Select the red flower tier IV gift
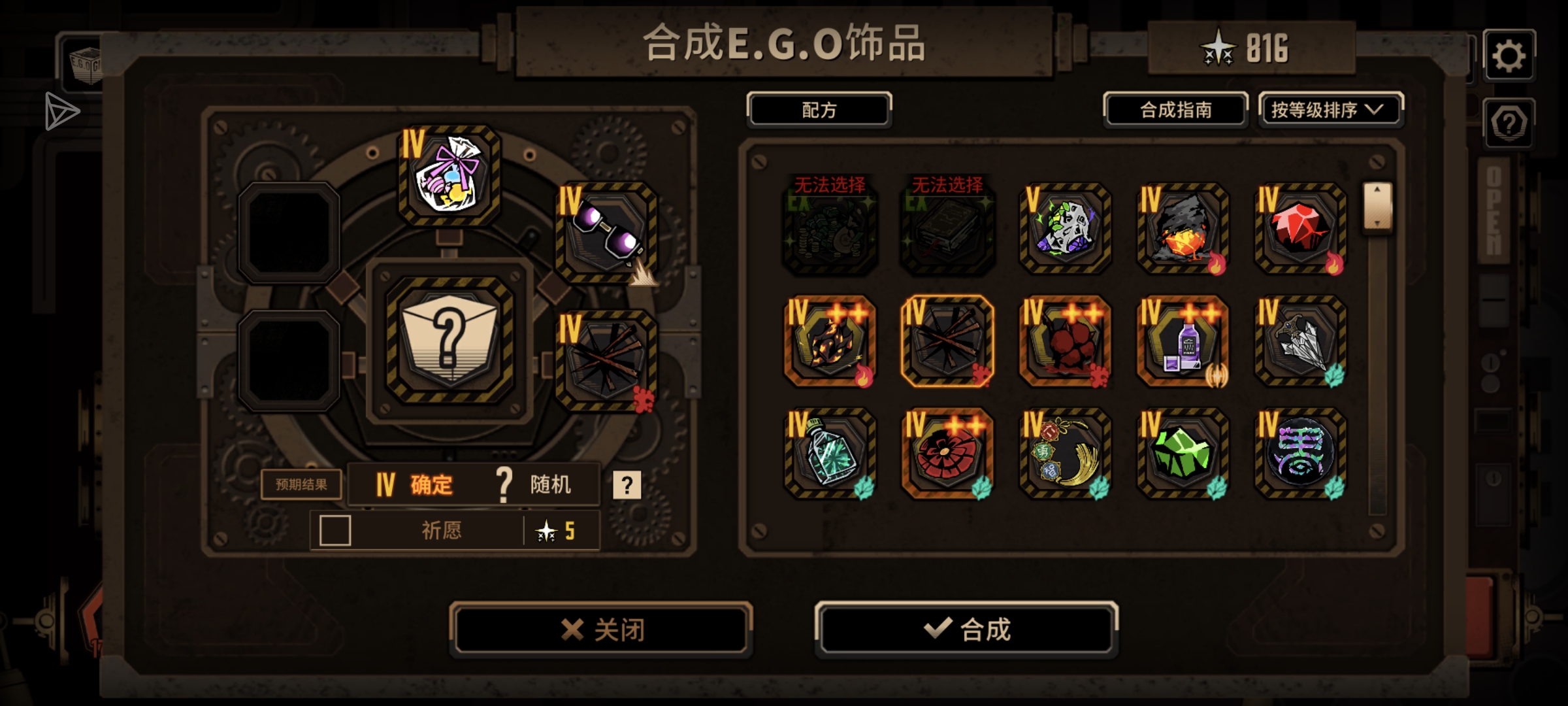The width and height of the screenshot is (1568, 706). pos(947,453)
